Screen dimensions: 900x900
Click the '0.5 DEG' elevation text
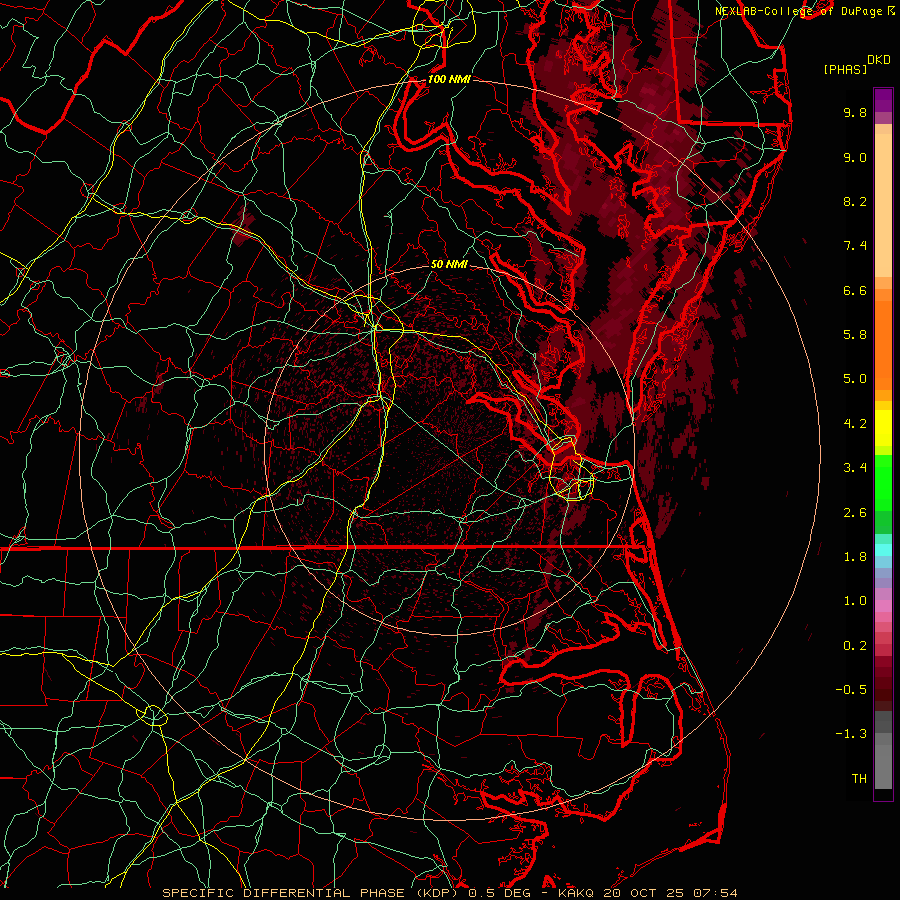(x=499, y=893)
